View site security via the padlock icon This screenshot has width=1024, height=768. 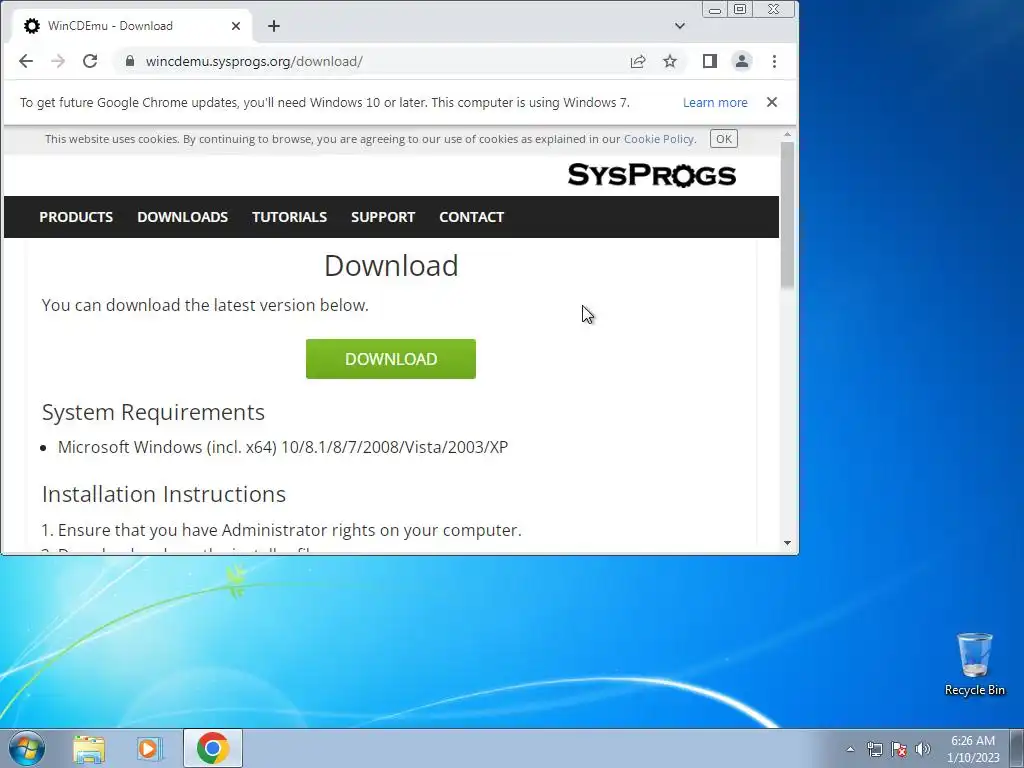pyautogui.click(x=130, y=61)
